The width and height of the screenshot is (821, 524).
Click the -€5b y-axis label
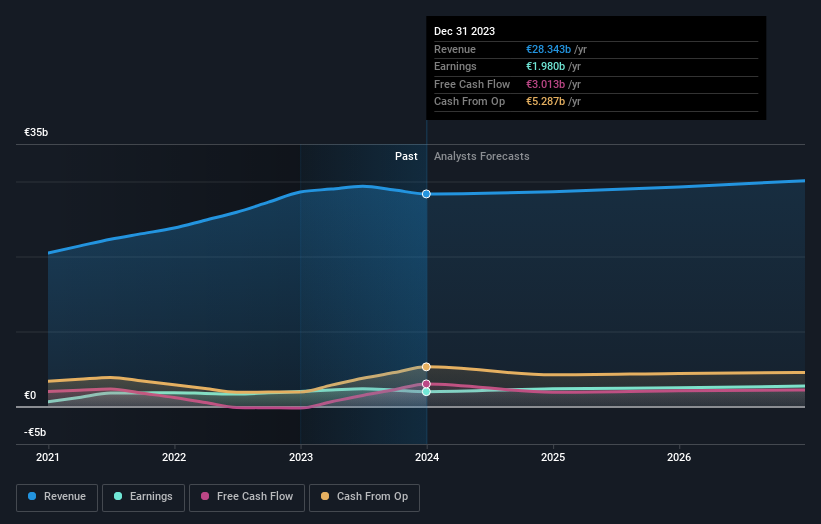point(35,432)
